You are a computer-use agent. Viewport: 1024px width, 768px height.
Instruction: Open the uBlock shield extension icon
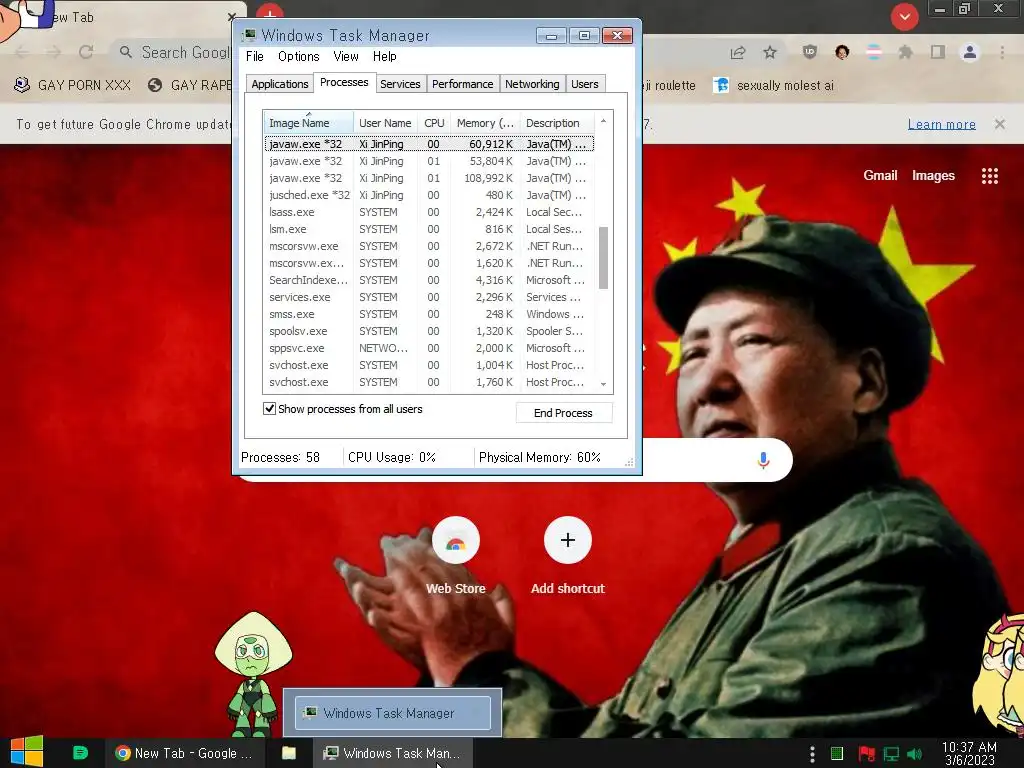810,52
